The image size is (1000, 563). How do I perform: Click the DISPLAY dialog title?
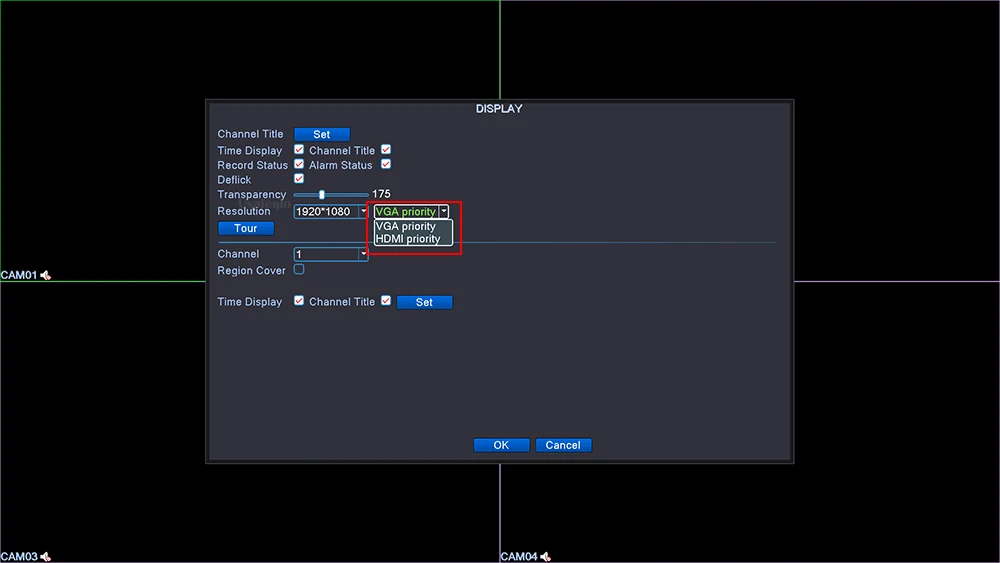click(499, 109)
